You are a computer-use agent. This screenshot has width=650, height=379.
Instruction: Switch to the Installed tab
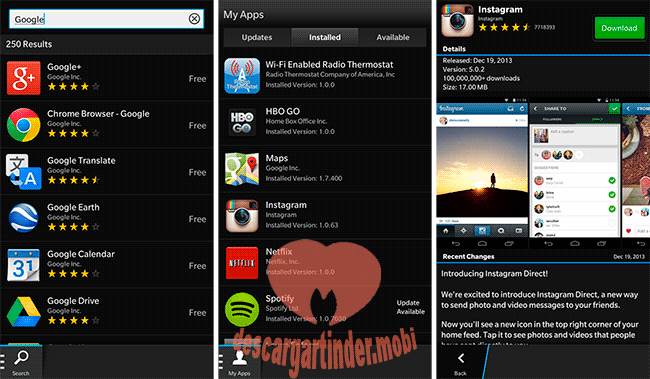point(325,37)
